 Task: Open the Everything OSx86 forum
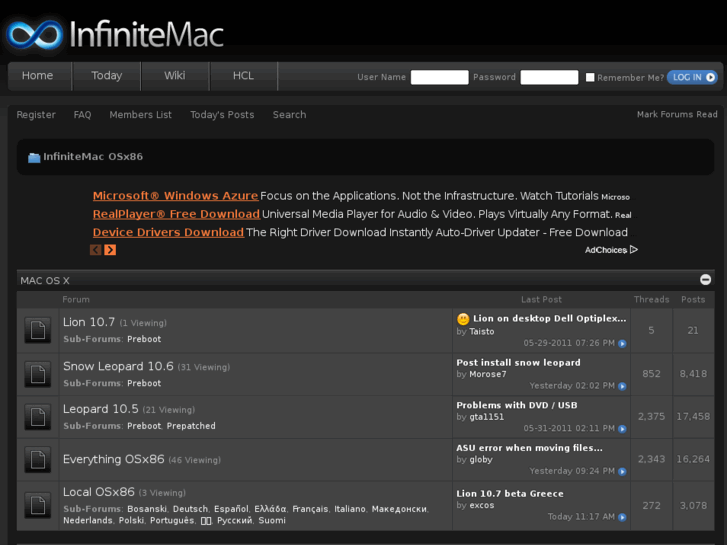114,459
